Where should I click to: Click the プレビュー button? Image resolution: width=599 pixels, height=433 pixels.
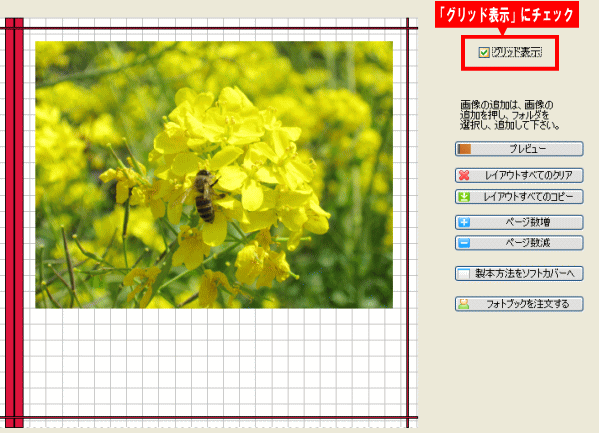pos(519,149)
